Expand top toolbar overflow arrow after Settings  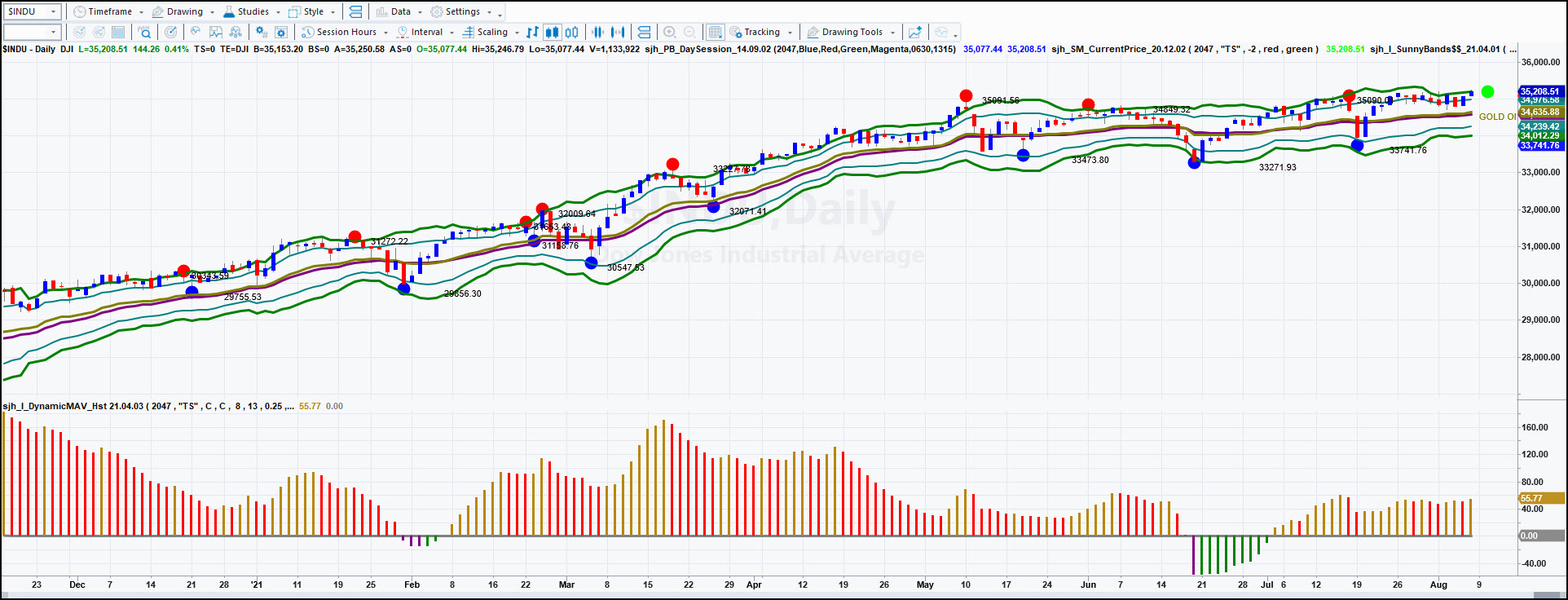500,13
